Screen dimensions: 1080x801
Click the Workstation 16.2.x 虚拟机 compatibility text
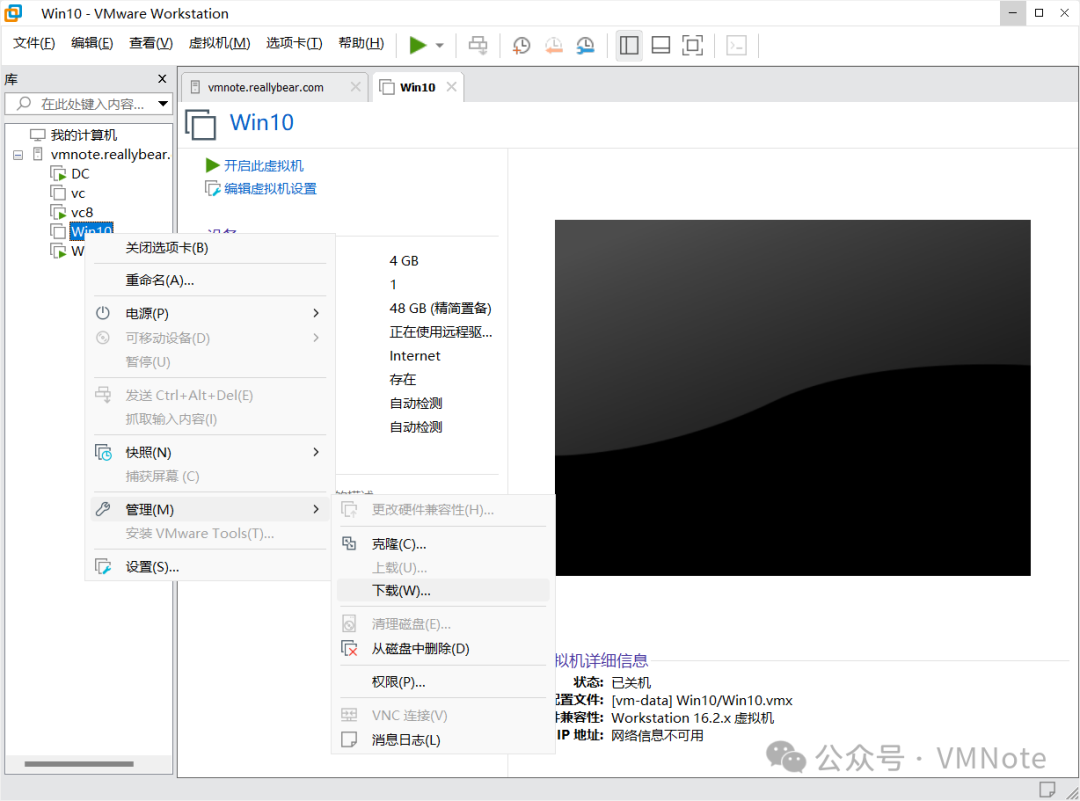click(693, 718)
